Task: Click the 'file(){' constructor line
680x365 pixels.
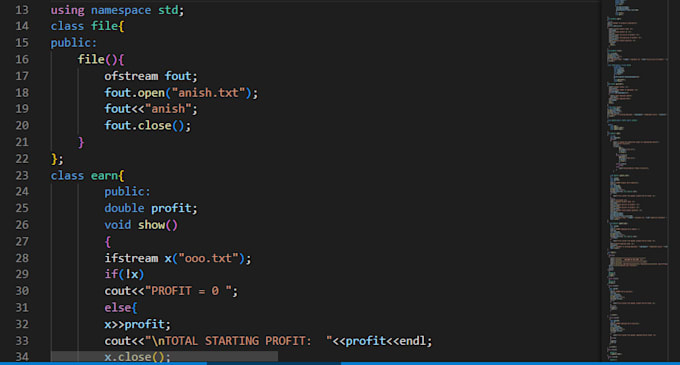Action: coord(101,59)
